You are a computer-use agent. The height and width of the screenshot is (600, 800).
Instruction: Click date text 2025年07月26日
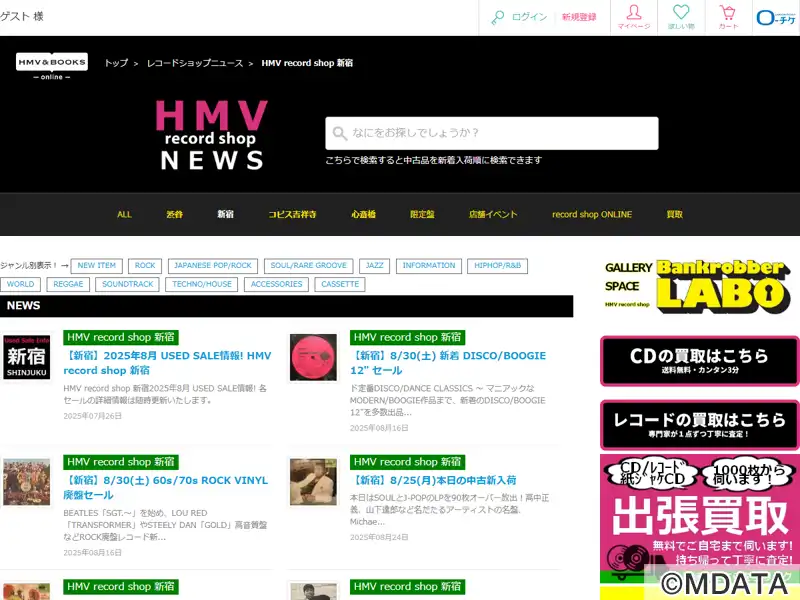point(92,416)
